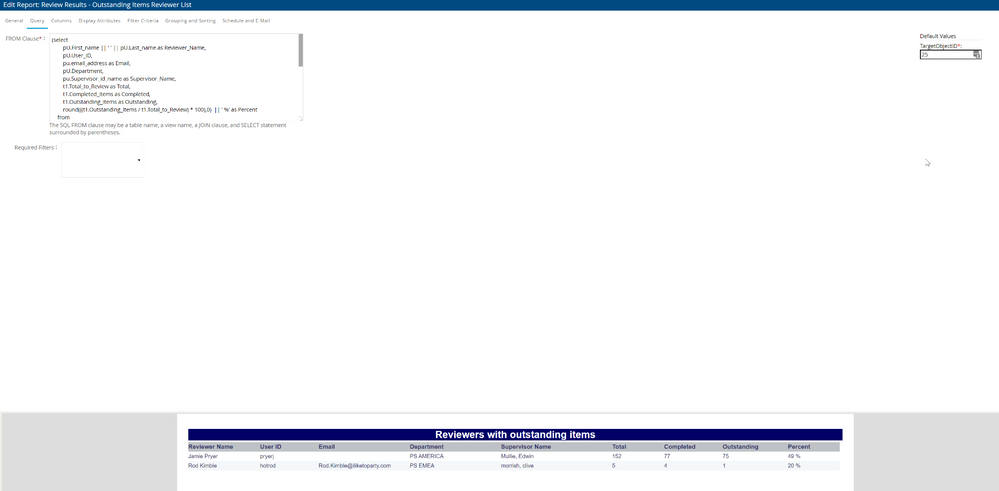Open the Required Filters dropdown arrow
999x491 pixels.
(139, 160)
